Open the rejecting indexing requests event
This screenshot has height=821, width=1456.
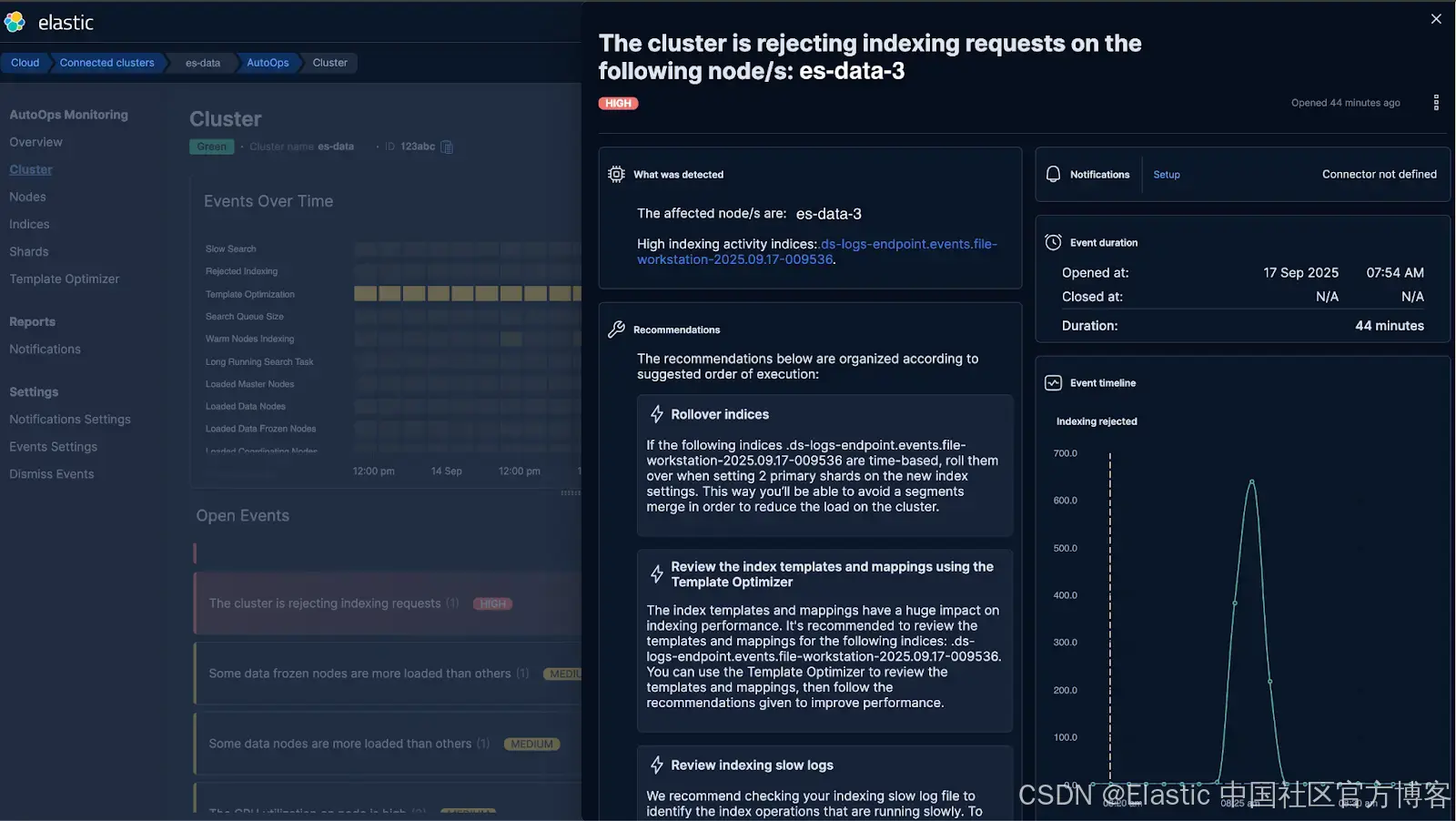389,603
